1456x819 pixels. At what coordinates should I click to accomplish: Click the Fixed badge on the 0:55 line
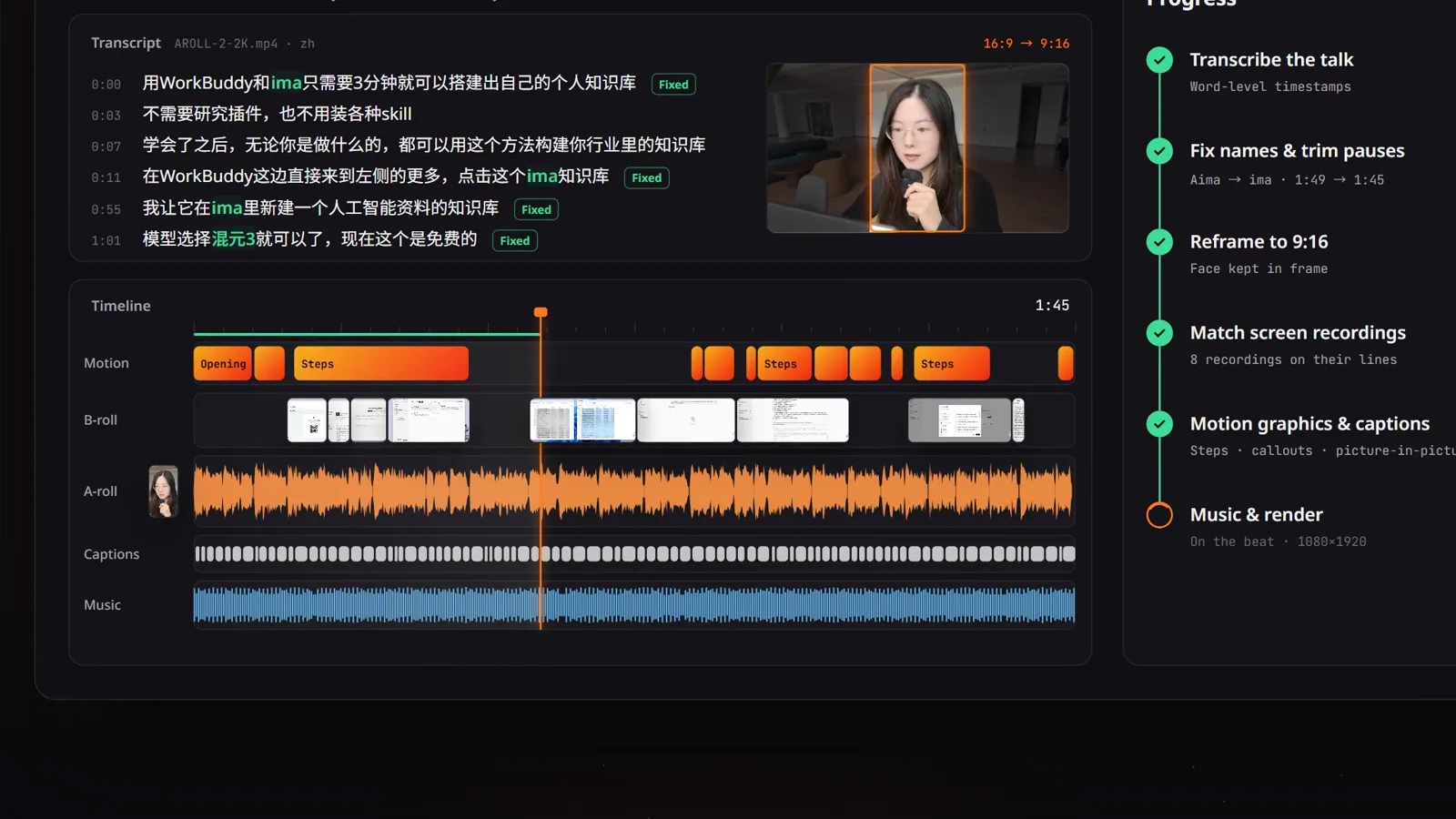click(x=536, y=209)
